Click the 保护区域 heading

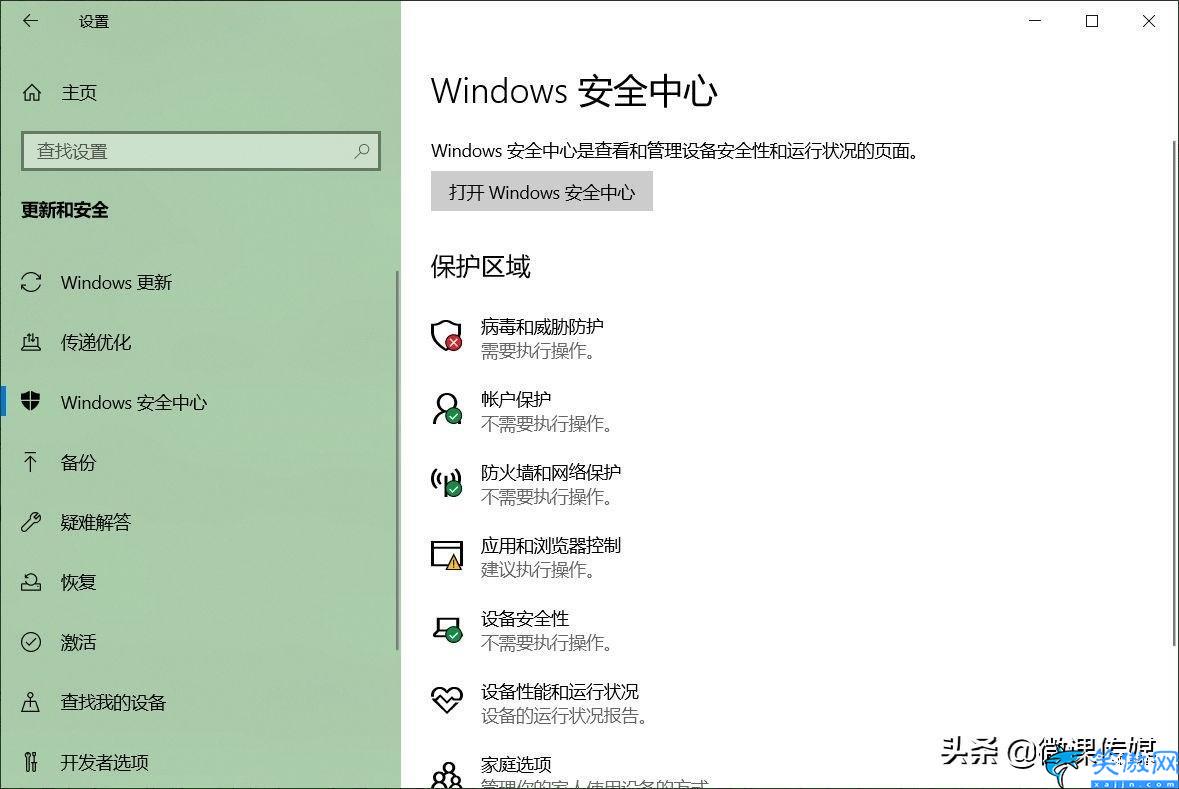point(480,266)
